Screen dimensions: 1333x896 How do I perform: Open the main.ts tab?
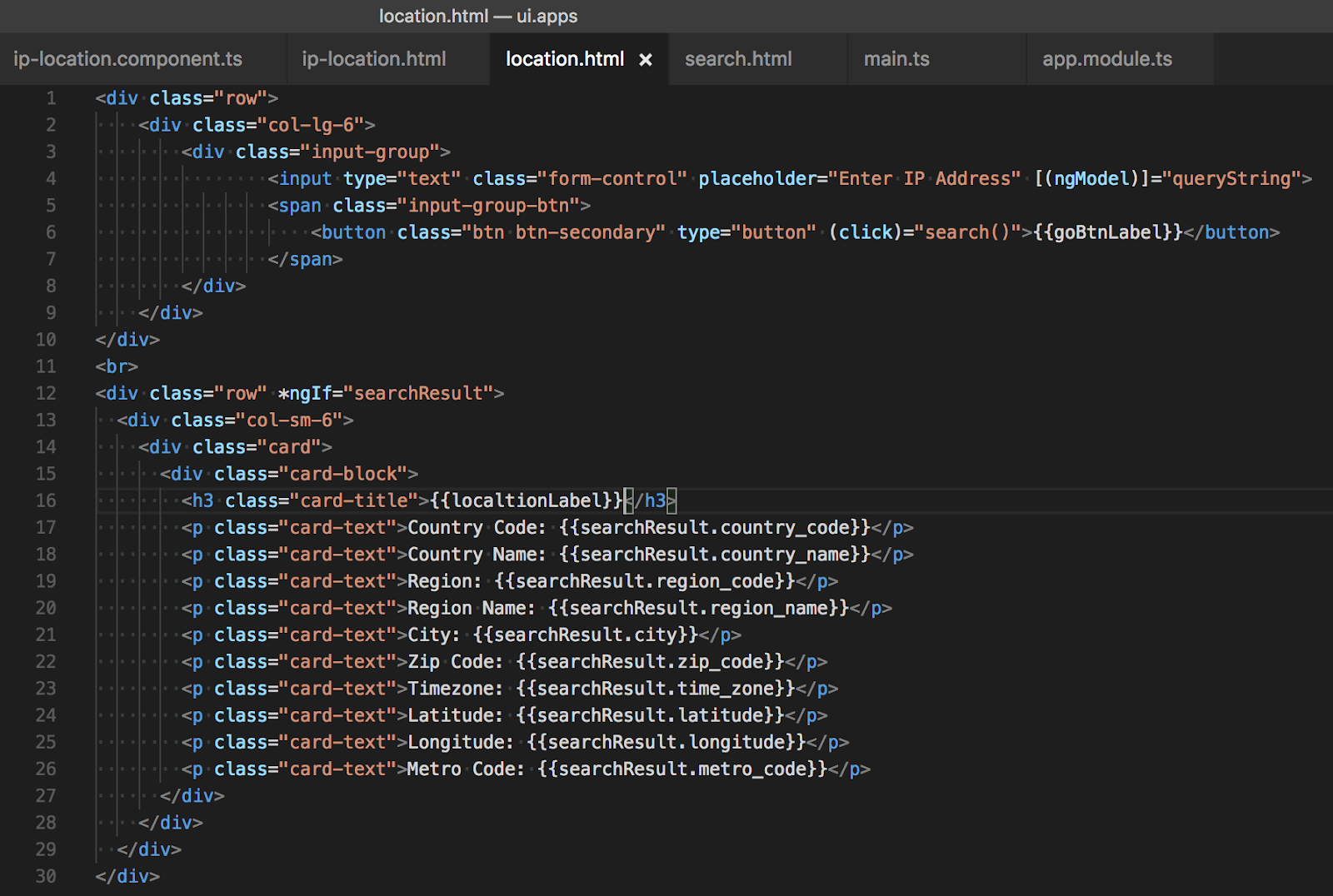pos(896,59)
